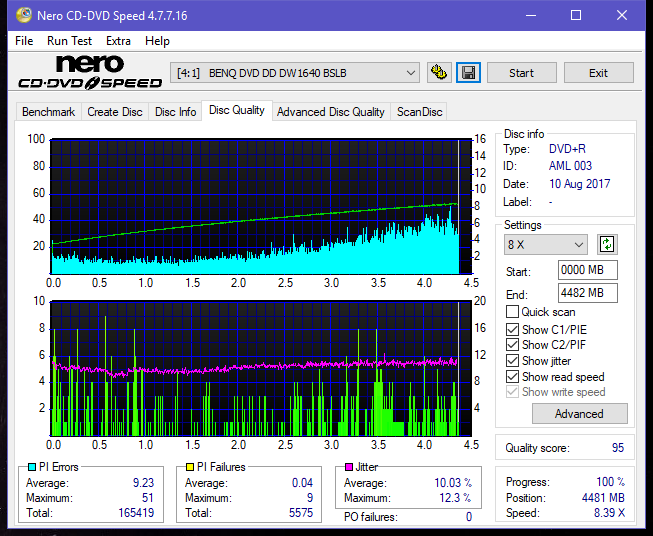Switch to the ScanDisc tab
Image resolution: width=653 pixels, height=536 pixels.
point(419,112)
